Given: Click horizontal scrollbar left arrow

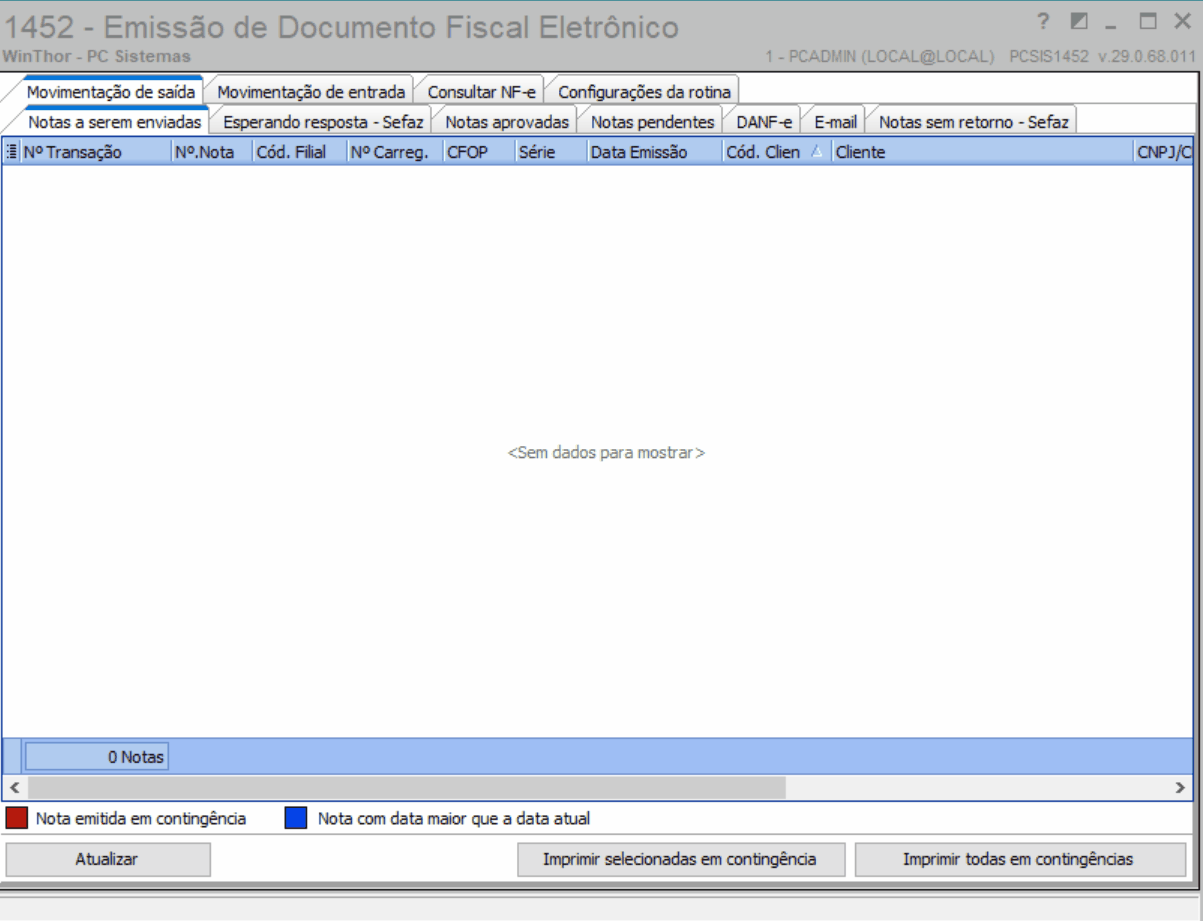Looking at the screenshot, I should pyautogui.click(x=14, y=787).
